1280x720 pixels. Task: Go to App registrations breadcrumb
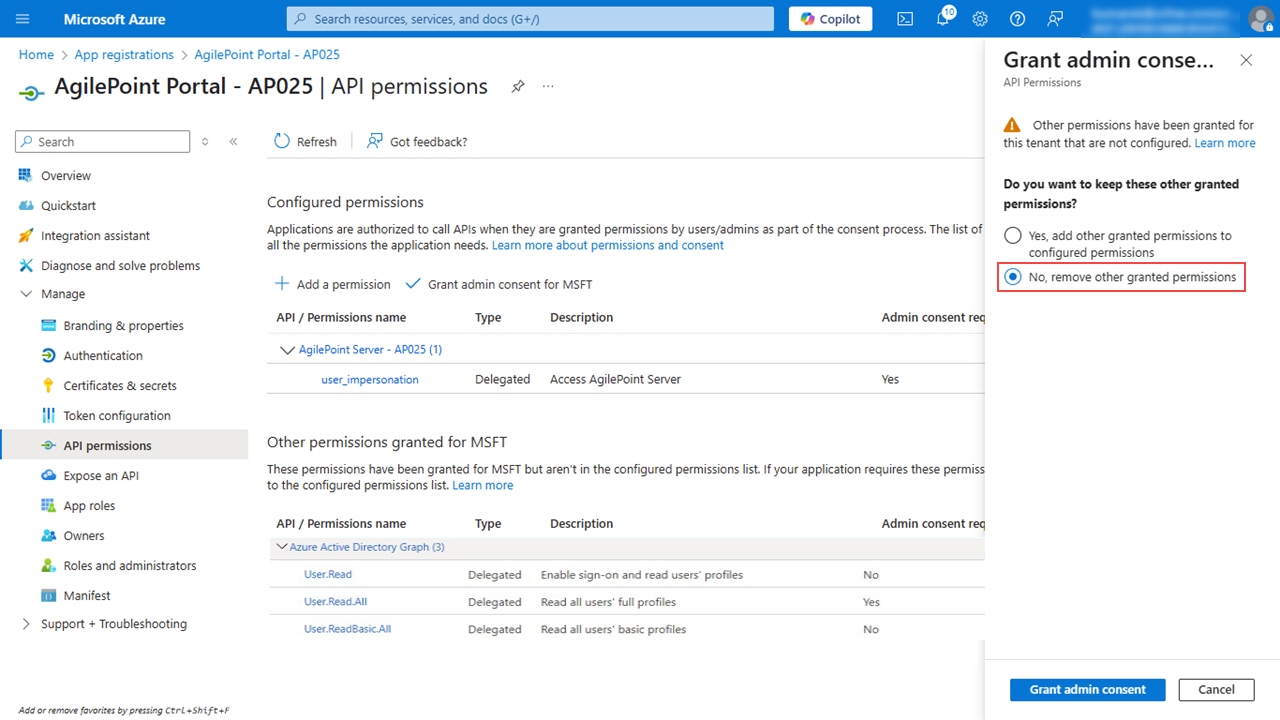click(x=124, y=55)
